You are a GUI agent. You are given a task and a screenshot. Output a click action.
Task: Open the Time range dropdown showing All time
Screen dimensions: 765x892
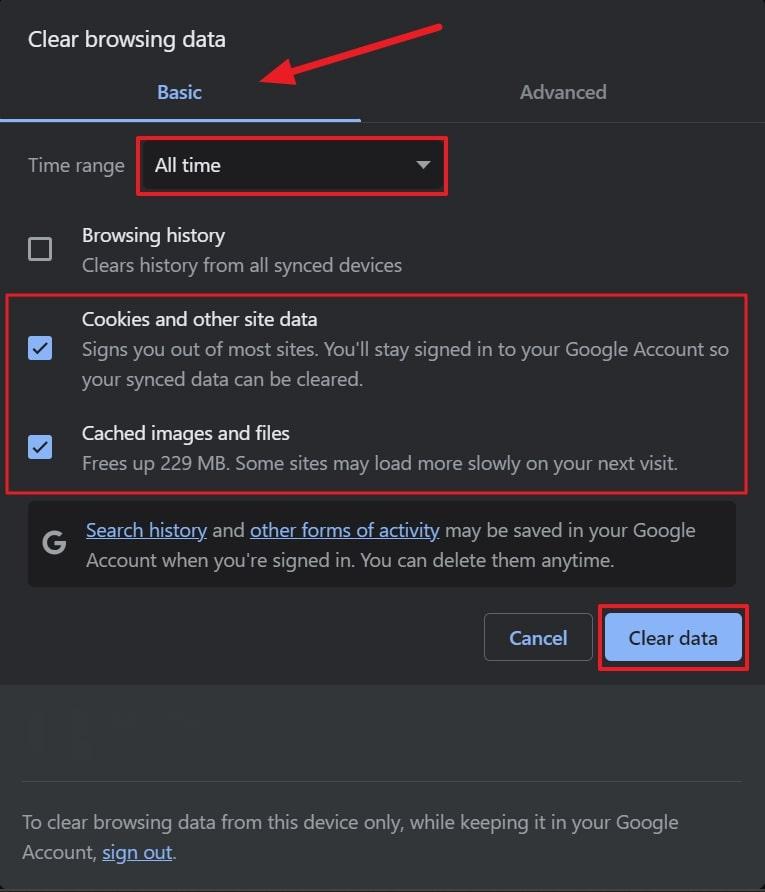coord(292,166)
